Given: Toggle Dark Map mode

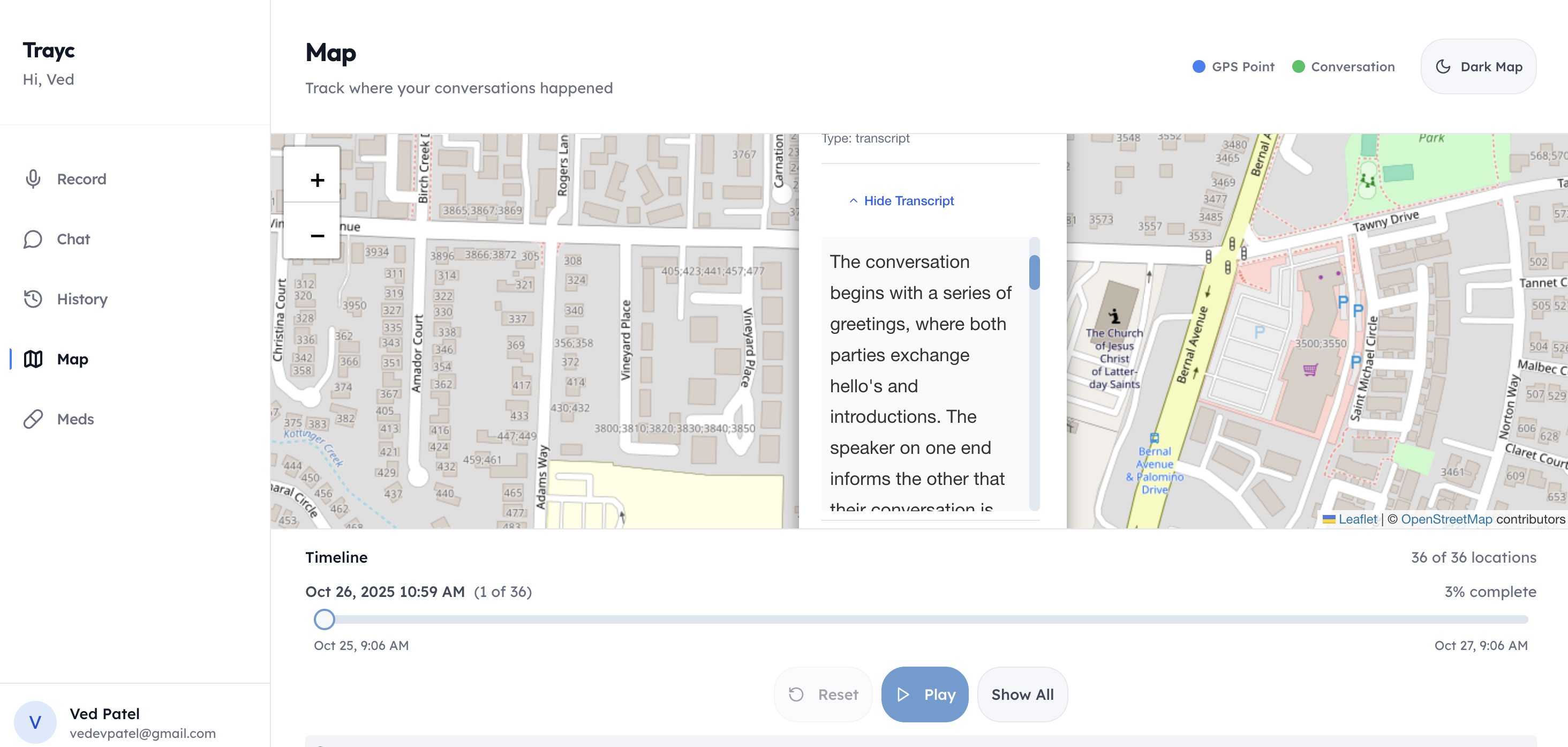Looking at the screenshot, I should coord(1478,66).
